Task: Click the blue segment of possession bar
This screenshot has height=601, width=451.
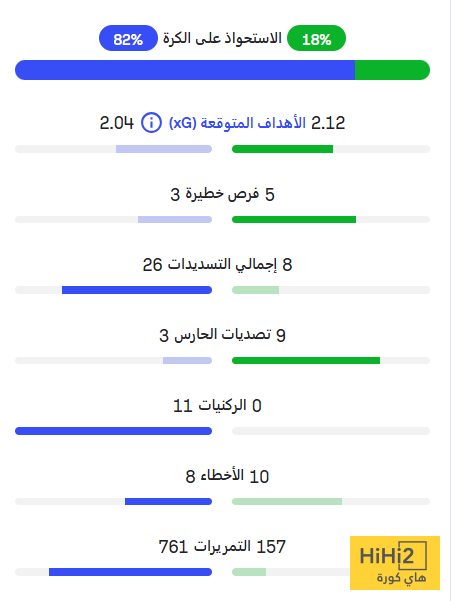Action: click(x=185, y=70)
